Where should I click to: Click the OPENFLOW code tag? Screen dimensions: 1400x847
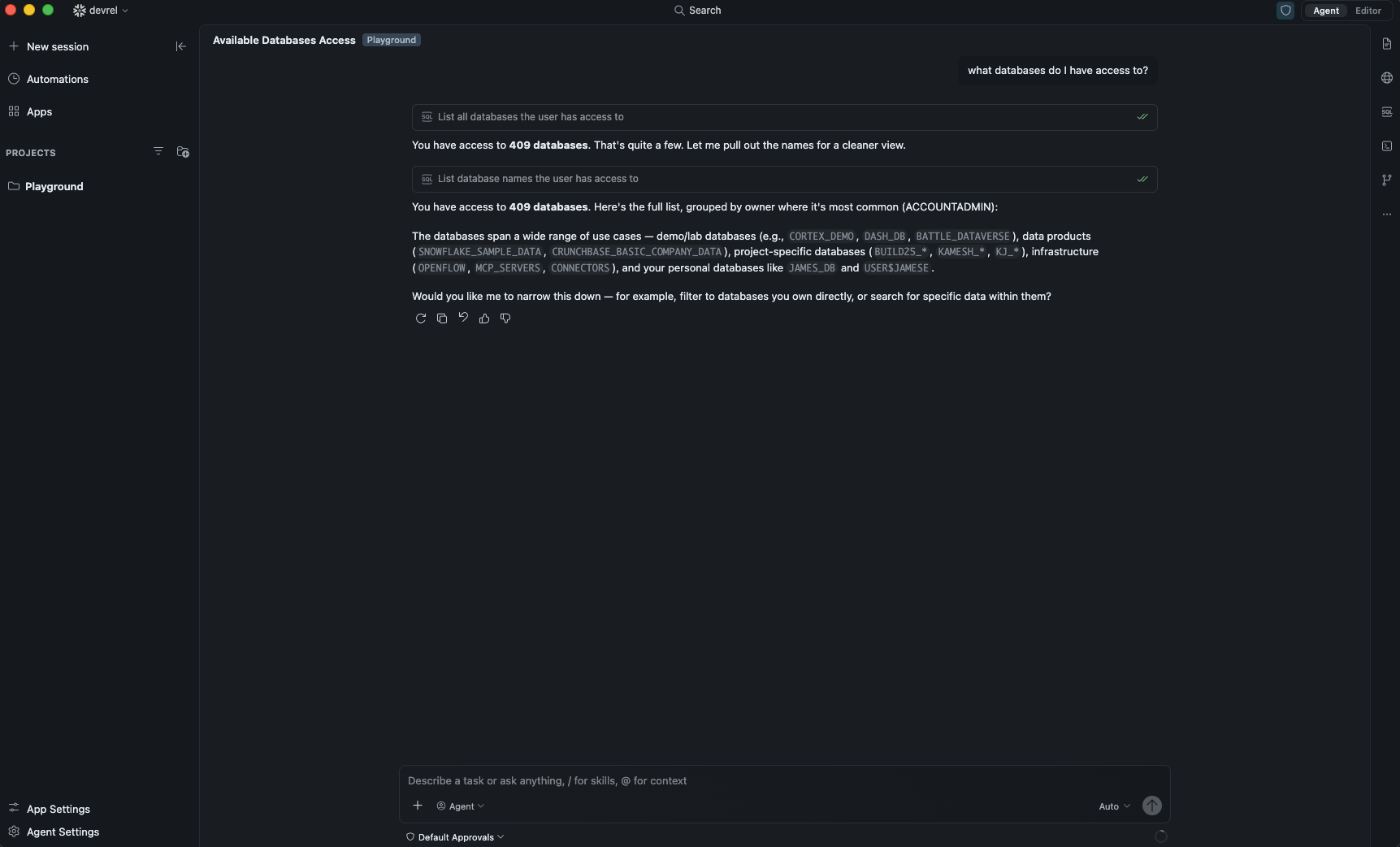pos(442,268)
